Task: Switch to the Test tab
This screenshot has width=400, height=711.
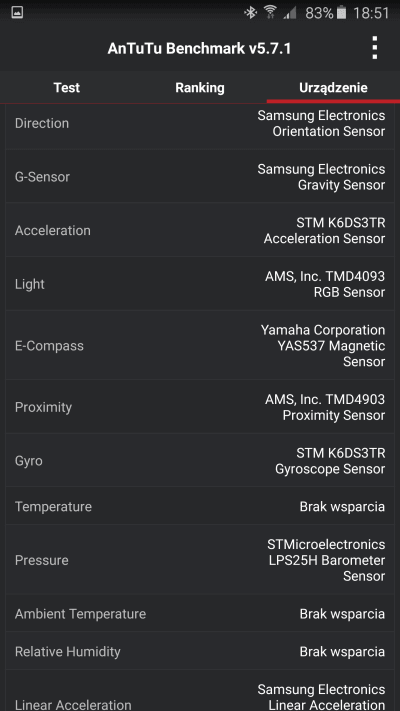Action: point(67,88)
